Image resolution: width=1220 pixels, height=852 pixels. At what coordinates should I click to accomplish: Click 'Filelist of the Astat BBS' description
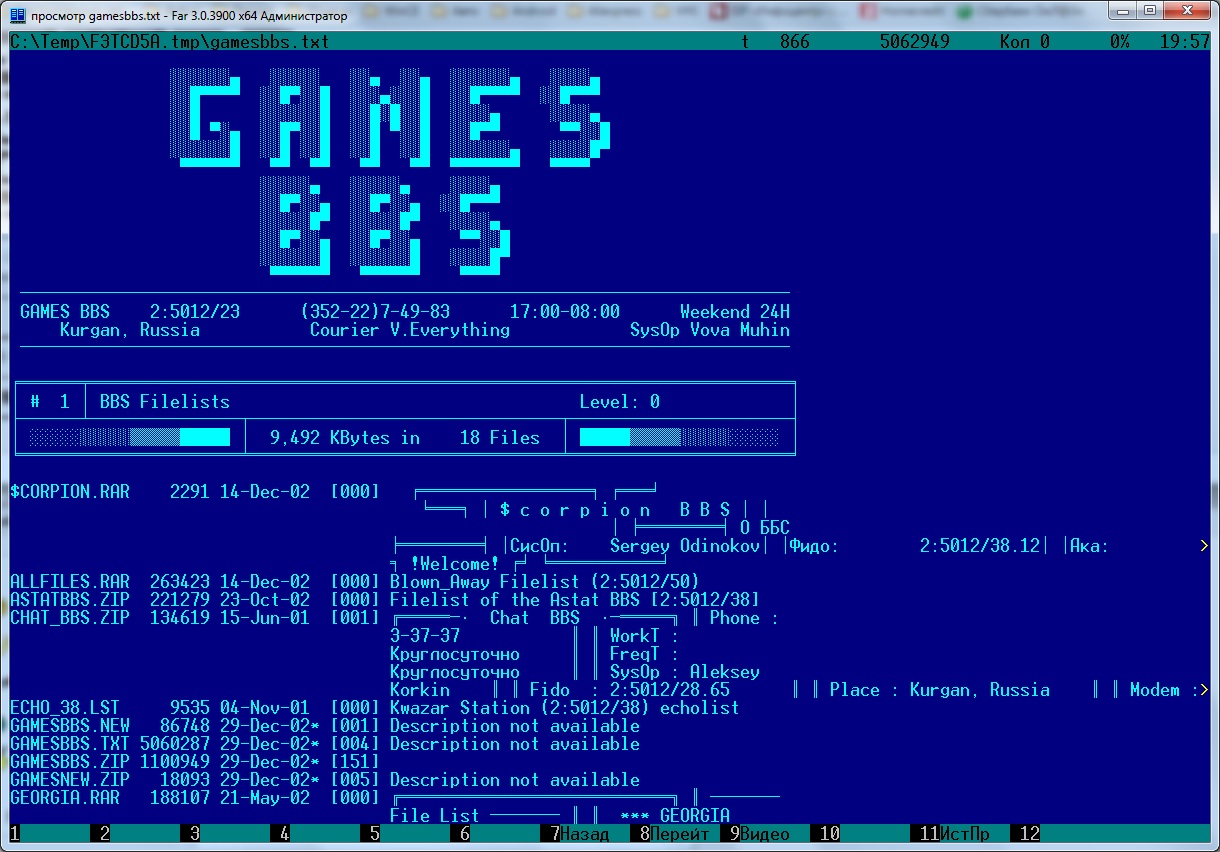515,600
